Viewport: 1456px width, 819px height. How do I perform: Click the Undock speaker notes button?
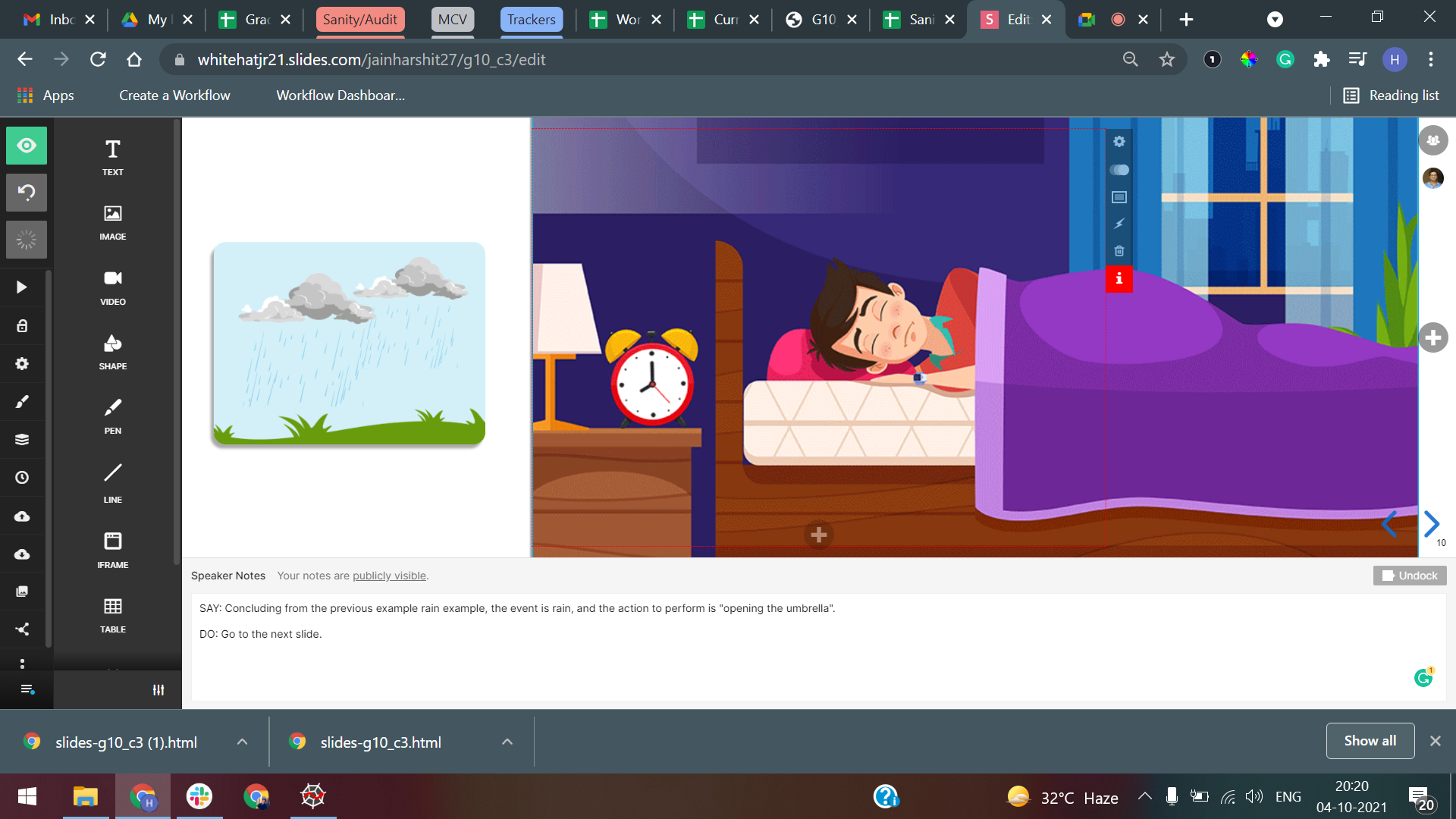[x=1409, y=576]
